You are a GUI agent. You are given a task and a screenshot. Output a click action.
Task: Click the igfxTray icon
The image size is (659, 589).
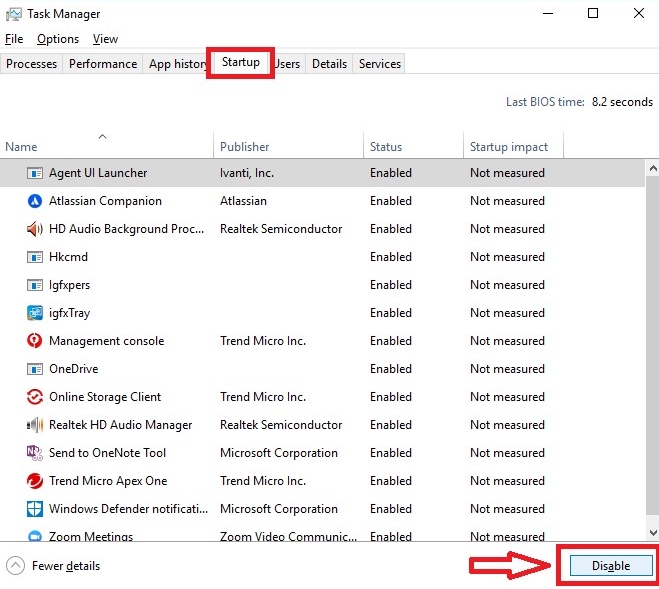pos(33,313)
